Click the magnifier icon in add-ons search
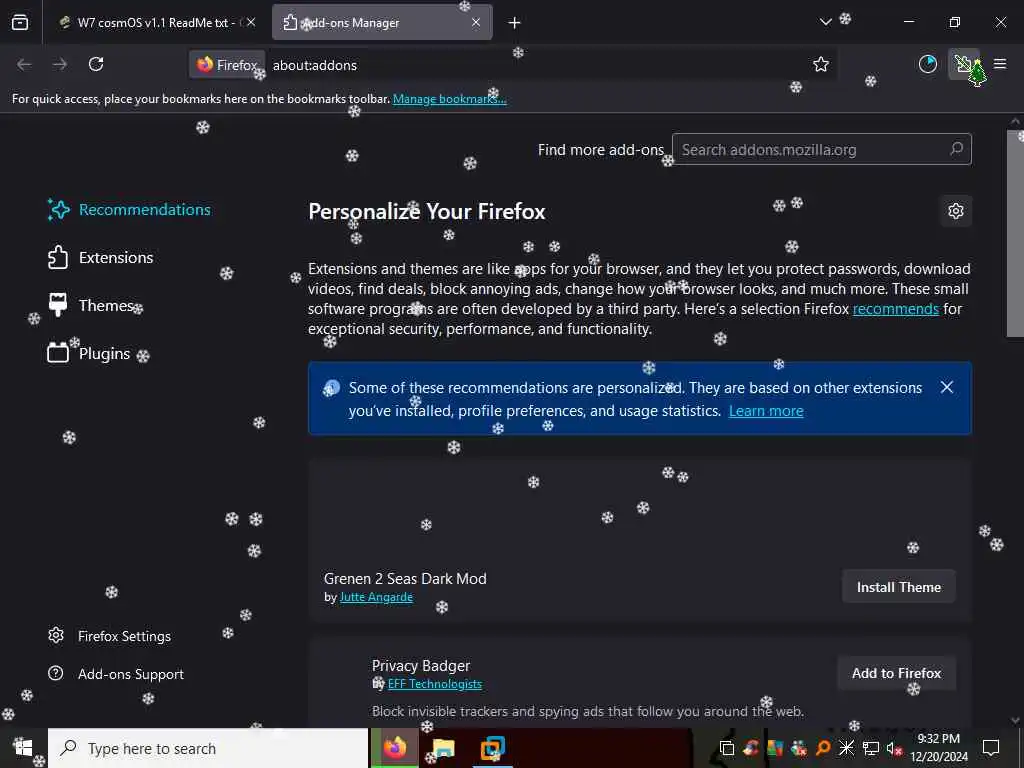The width and height of the screenshot is (1024, 768). (x=957, y=149)
